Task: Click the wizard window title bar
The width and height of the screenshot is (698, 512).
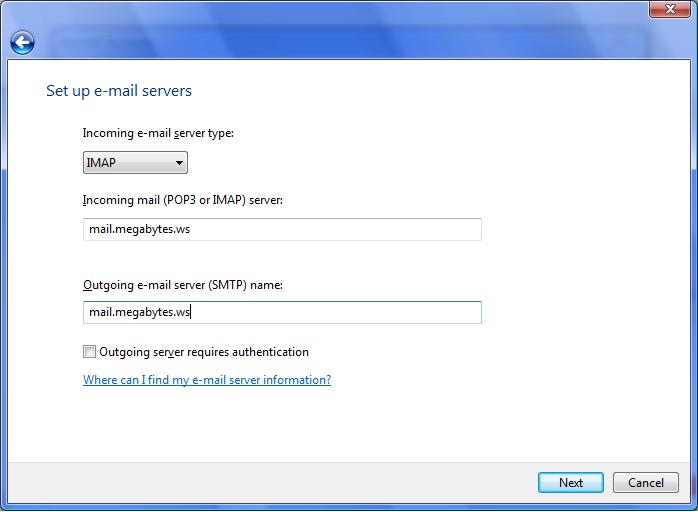Action: pyautogui.click(x=340, y=10)
